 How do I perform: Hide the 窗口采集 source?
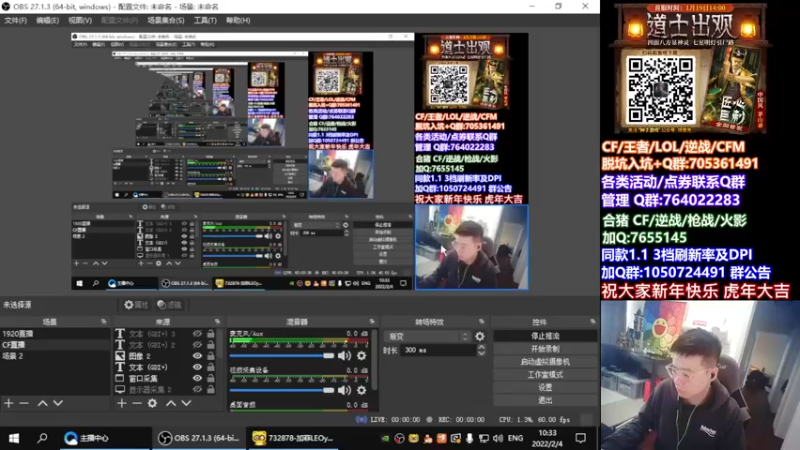coord(197,378)
